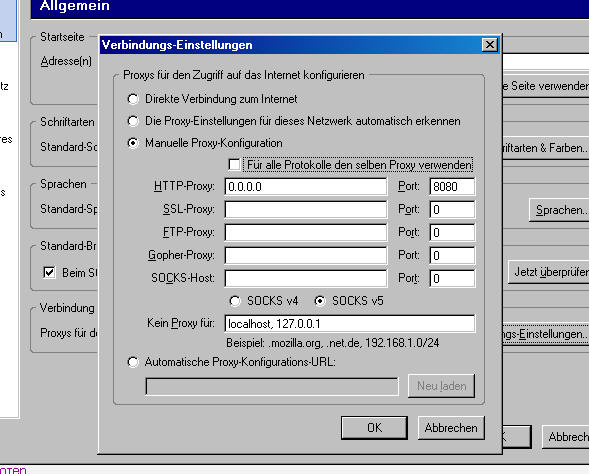The width and height of the screenshot is (589, 474).
Task: Choose Manuelle Proxy-Konfiguration radio button
Action: [133, 143]
